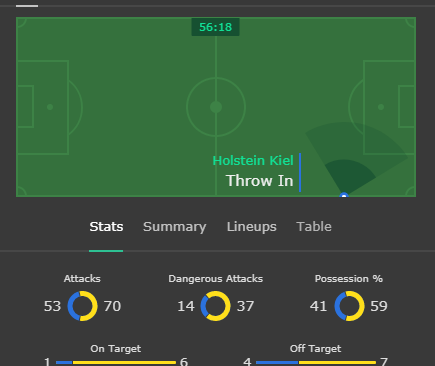Image resolution: width=435 pixels, height=366 pixels.
Task: Switch to the Summary tab
Action: pyautogui.click(x=175, y=227)
